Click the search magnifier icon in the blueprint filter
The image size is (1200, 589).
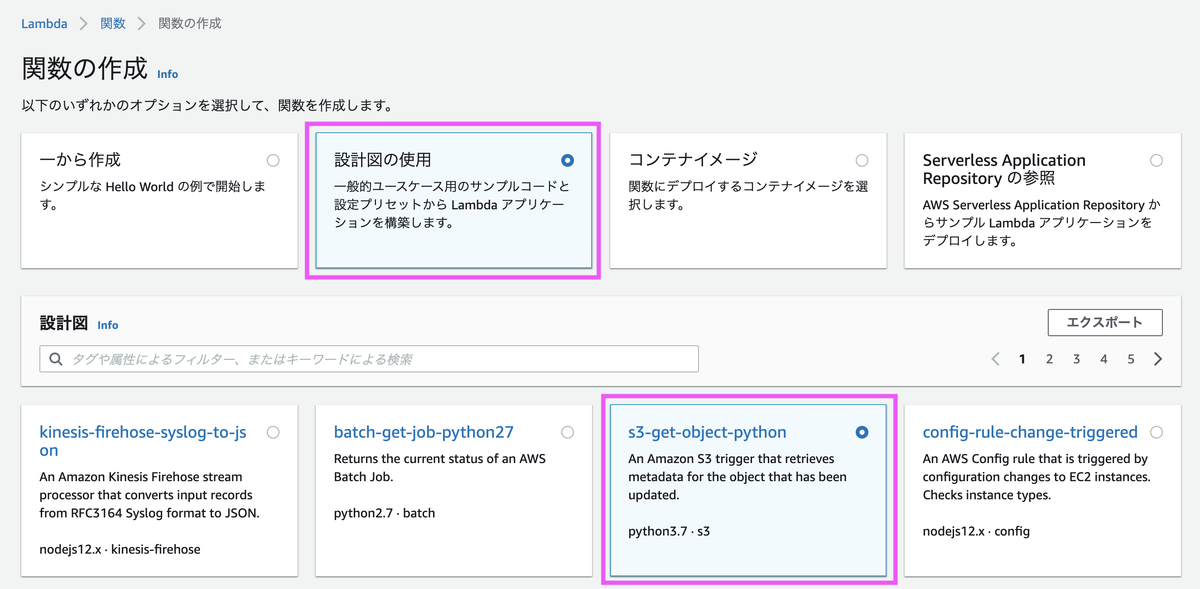(x=56, y=358)
